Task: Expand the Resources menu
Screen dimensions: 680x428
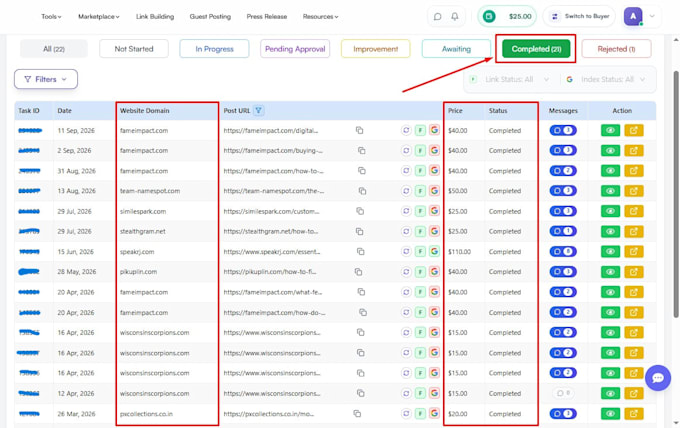Action: pyautogui.click(x=320, y=16)
